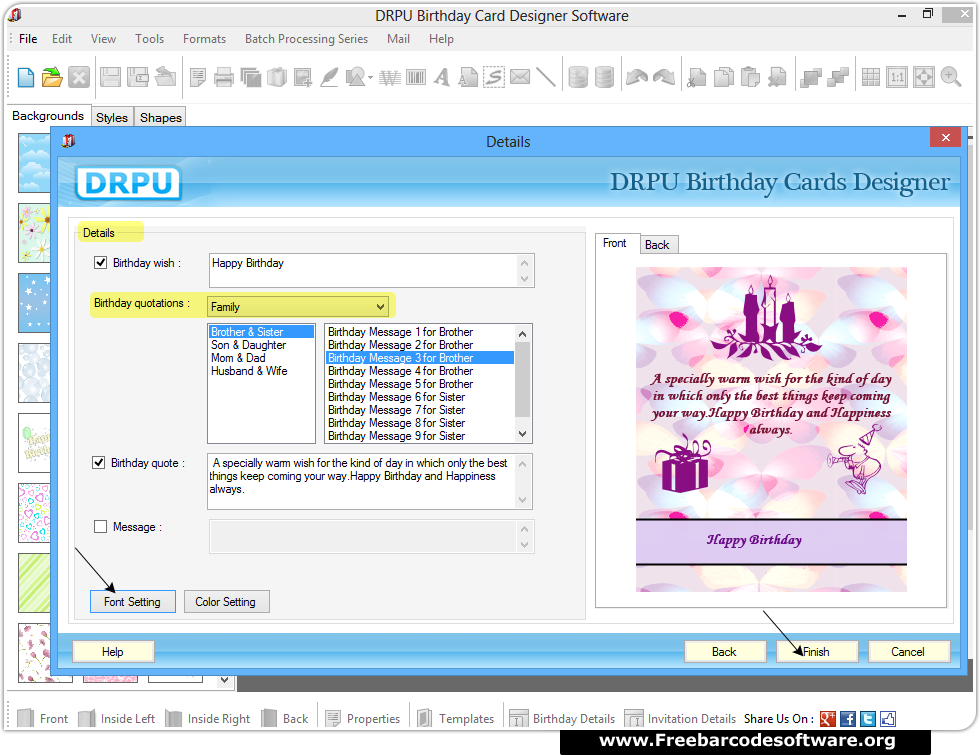
Task: Click the Color Setting button
Action: point(226,601)
